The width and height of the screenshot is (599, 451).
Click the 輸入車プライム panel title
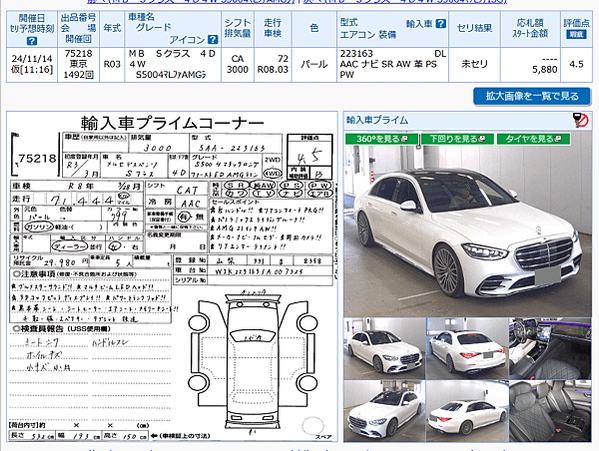[x=377, y=120]
